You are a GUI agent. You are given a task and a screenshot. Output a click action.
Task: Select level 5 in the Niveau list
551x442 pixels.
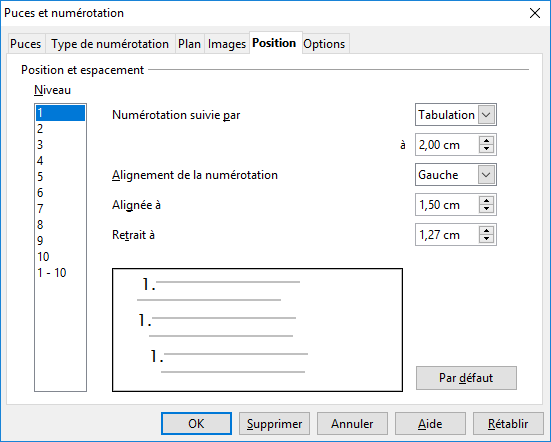coord(60,176)
